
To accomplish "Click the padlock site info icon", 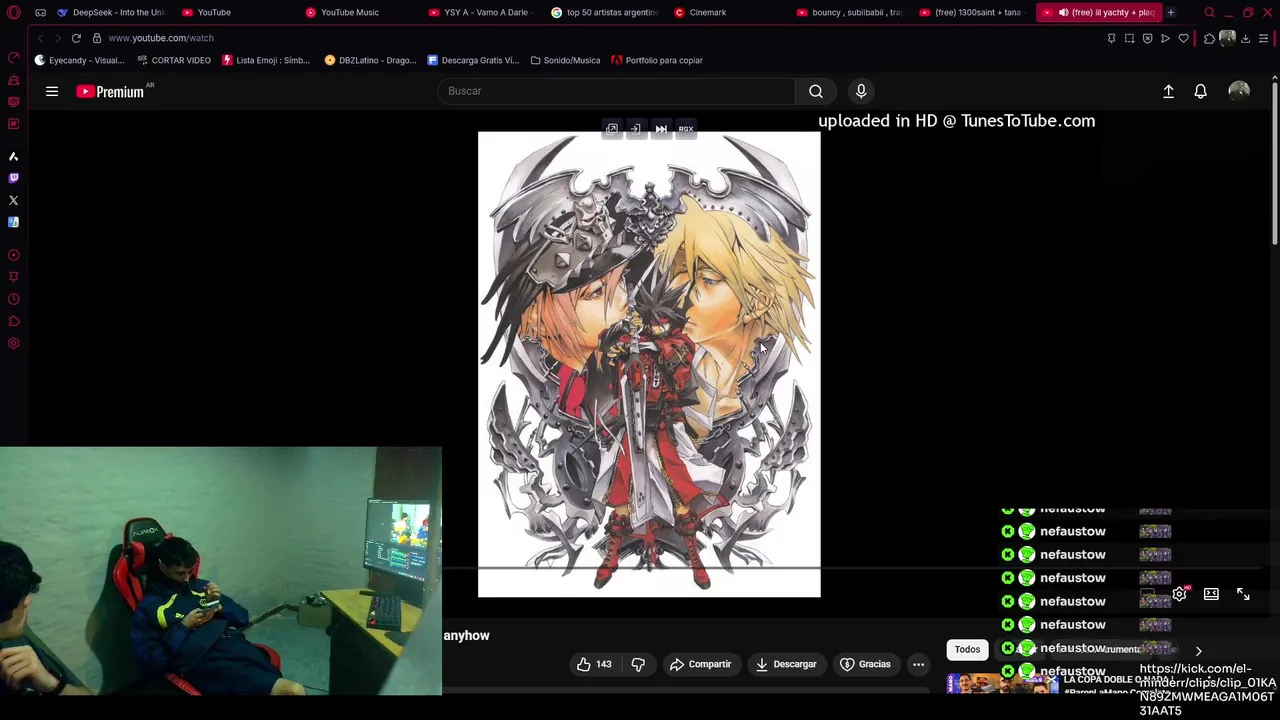I will (x=97, y=38).
